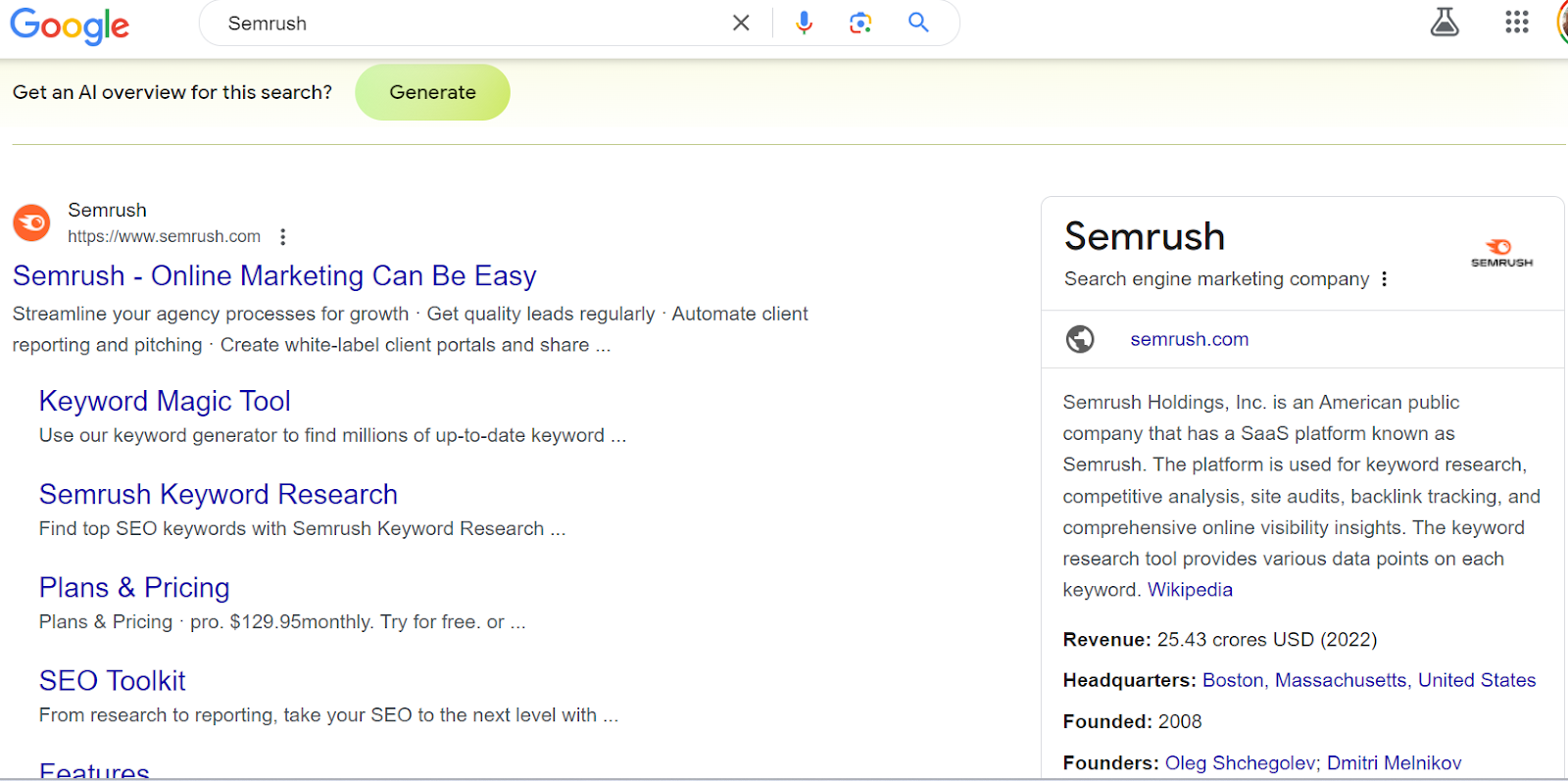Open founder Dmitri Melnikov link
This screenshot has width=1568, height=781.
(1394, 763)
